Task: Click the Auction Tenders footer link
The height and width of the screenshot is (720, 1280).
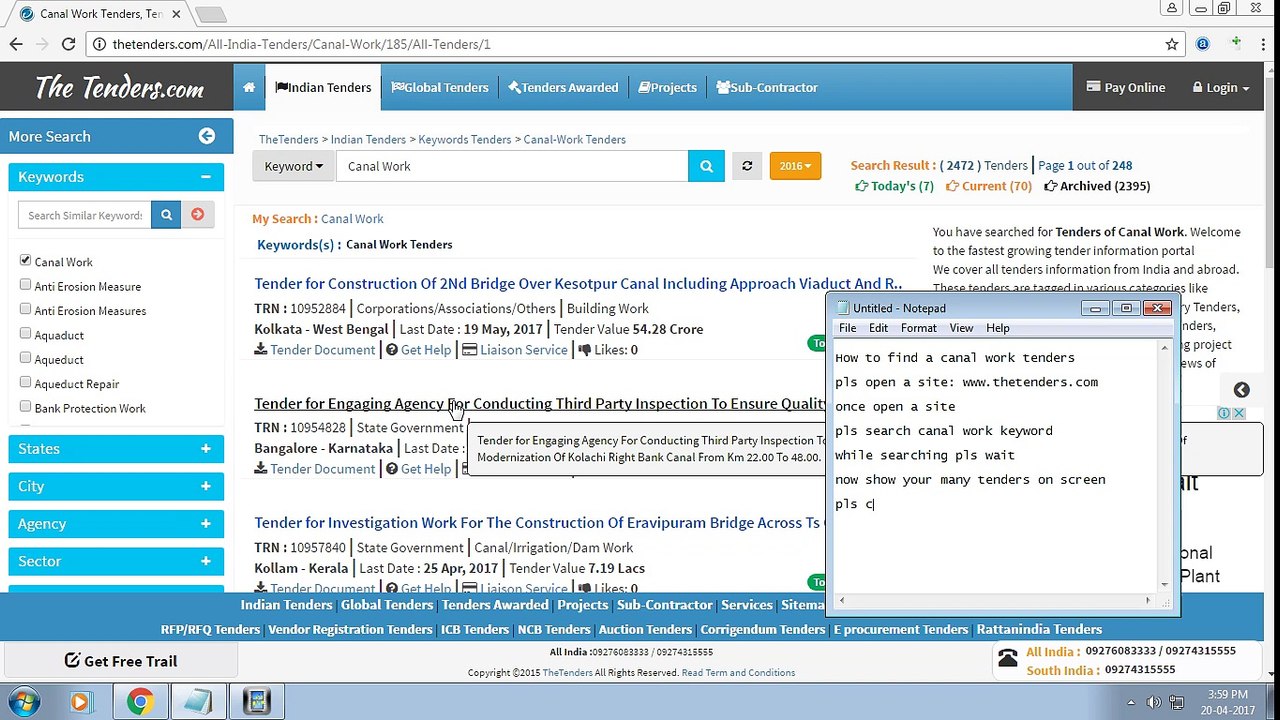Action: pyautogui.click(x=646, y=629)
